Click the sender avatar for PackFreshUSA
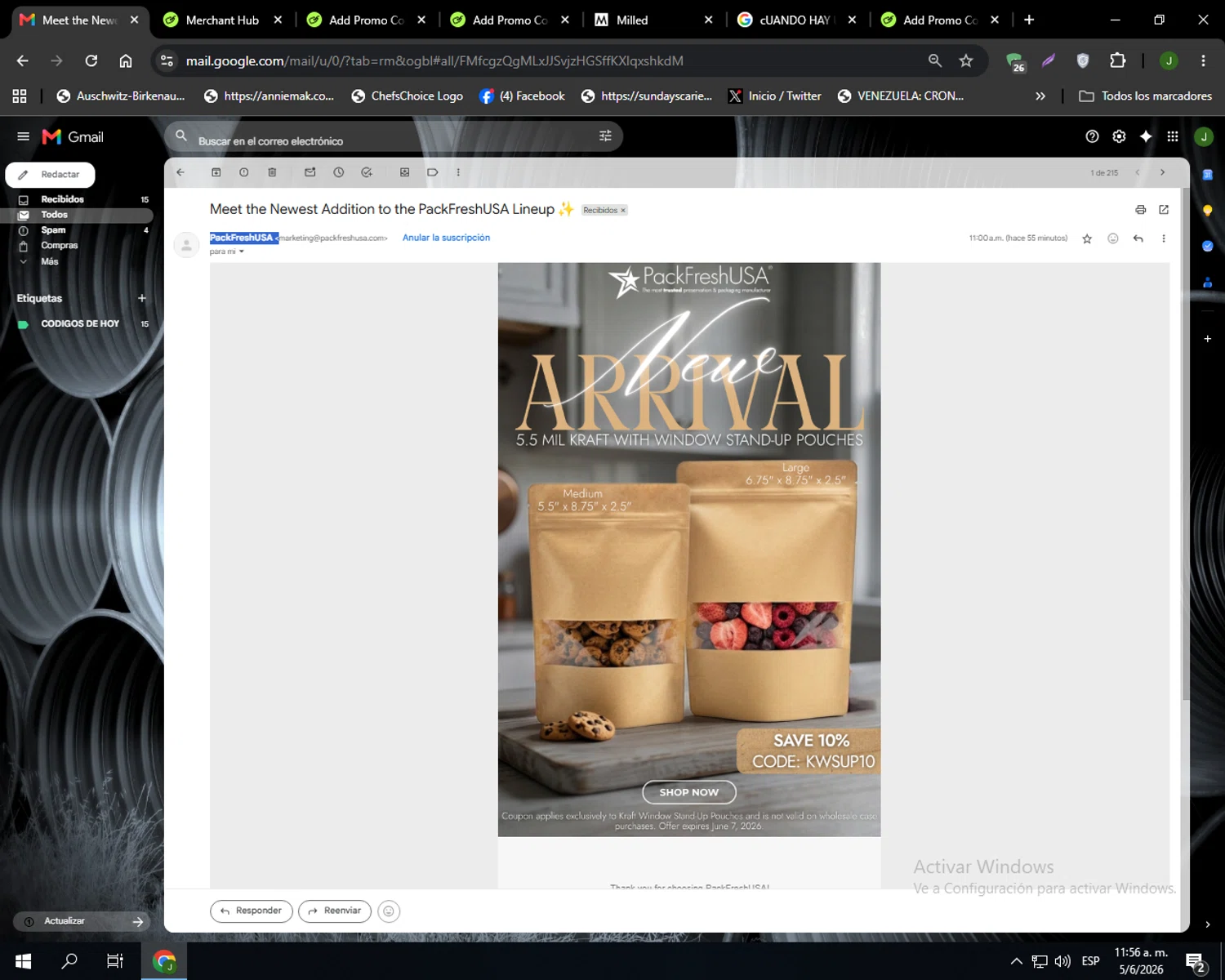 [187, 245]
